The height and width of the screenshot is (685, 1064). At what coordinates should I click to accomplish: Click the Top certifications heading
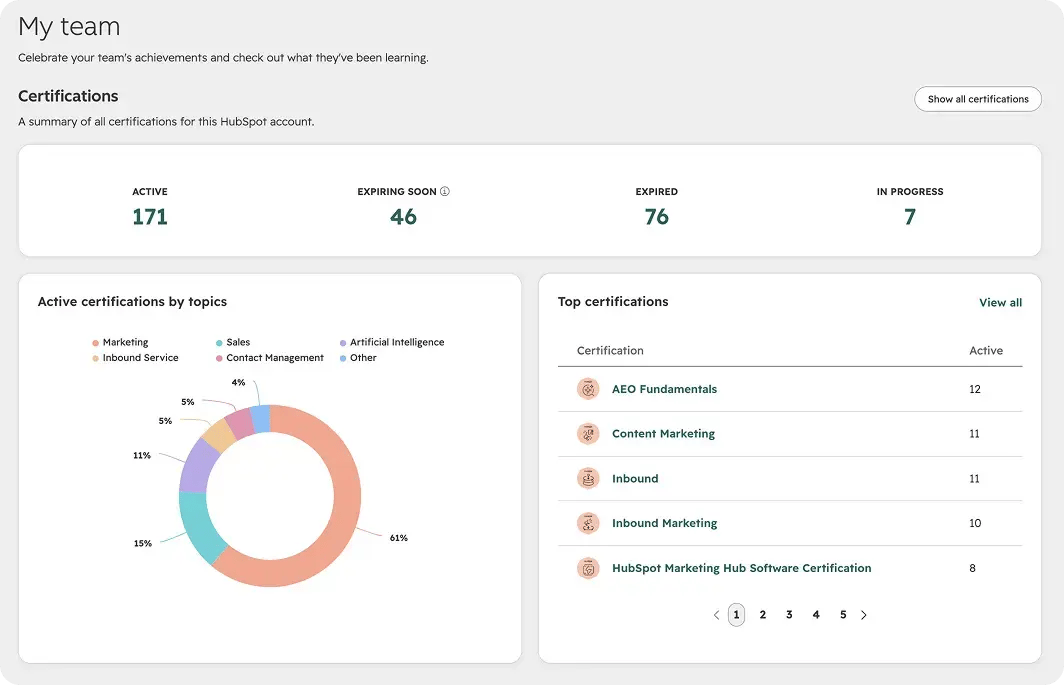pos(613,301)
